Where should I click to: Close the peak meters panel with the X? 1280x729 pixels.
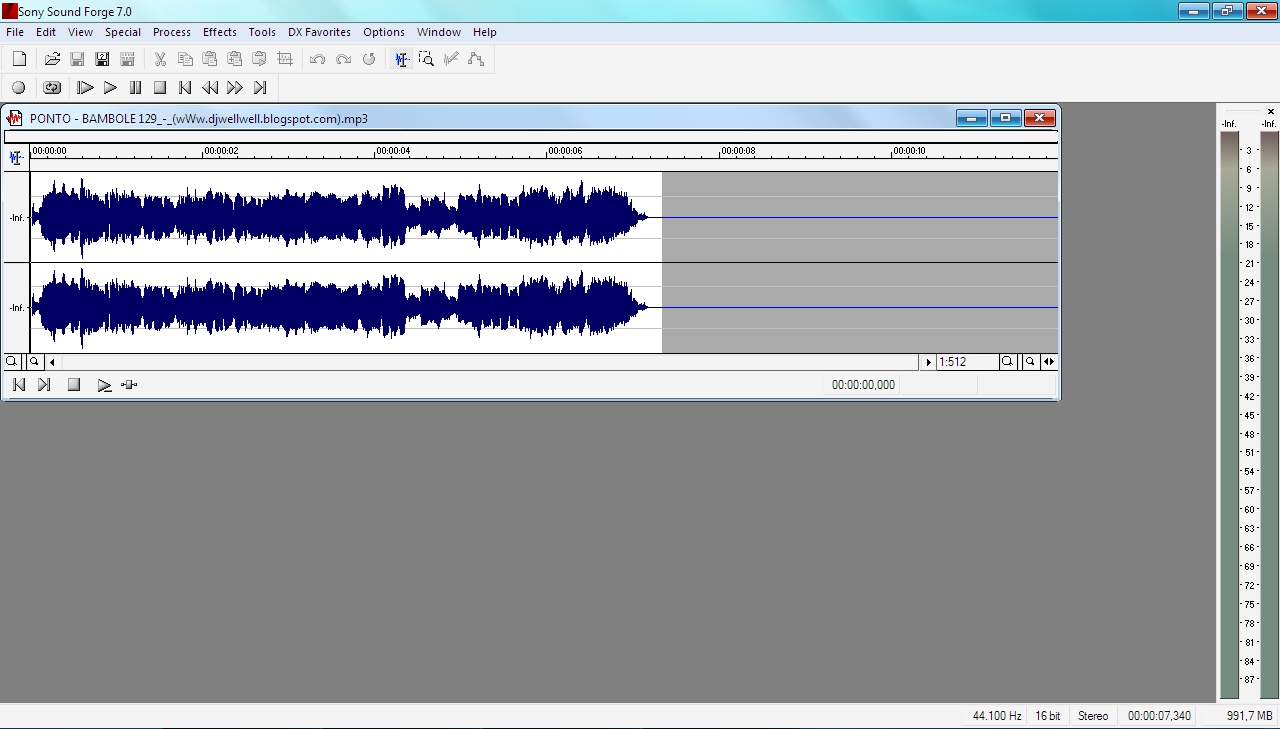point(1271,111)
